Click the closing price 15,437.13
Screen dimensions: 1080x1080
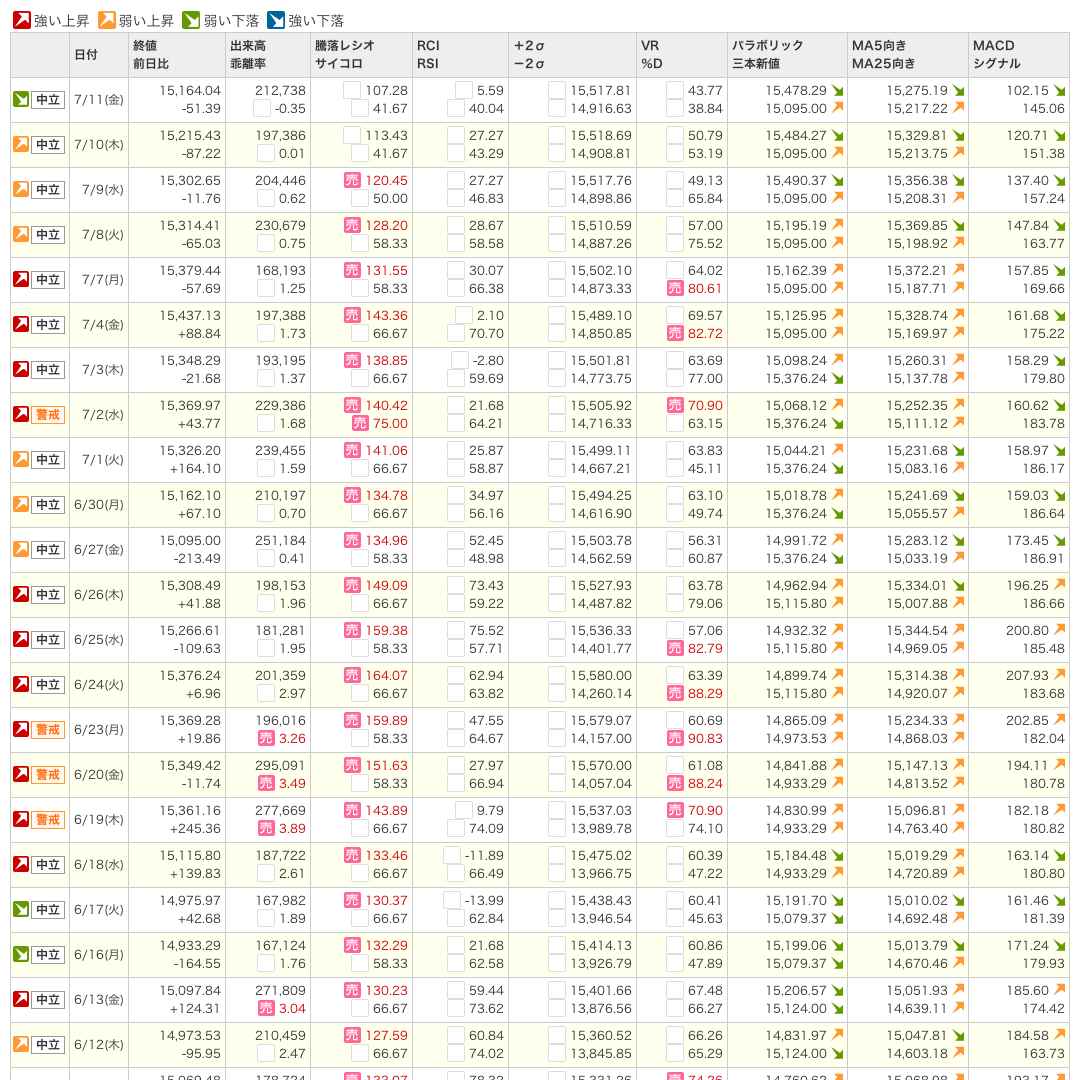tap(190, 315)
